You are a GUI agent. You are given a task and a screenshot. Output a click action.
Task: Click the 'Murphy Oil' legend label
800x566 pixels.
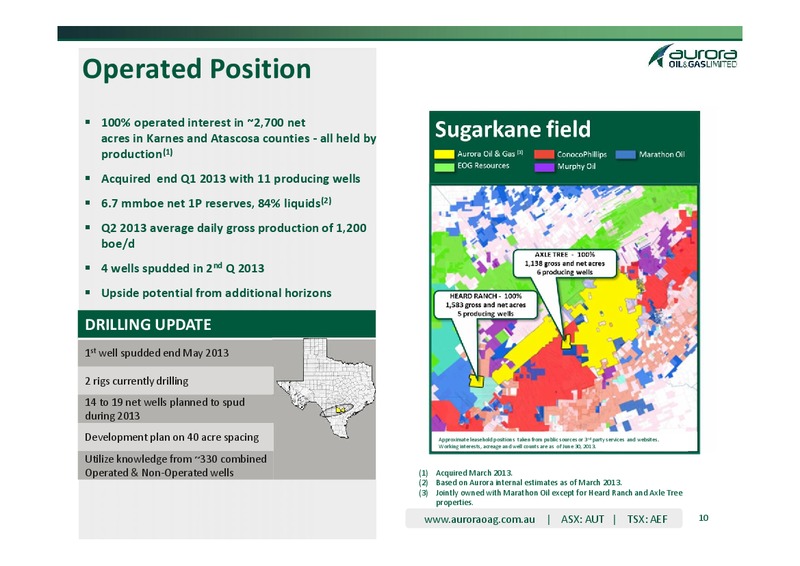tap(576, 166)
